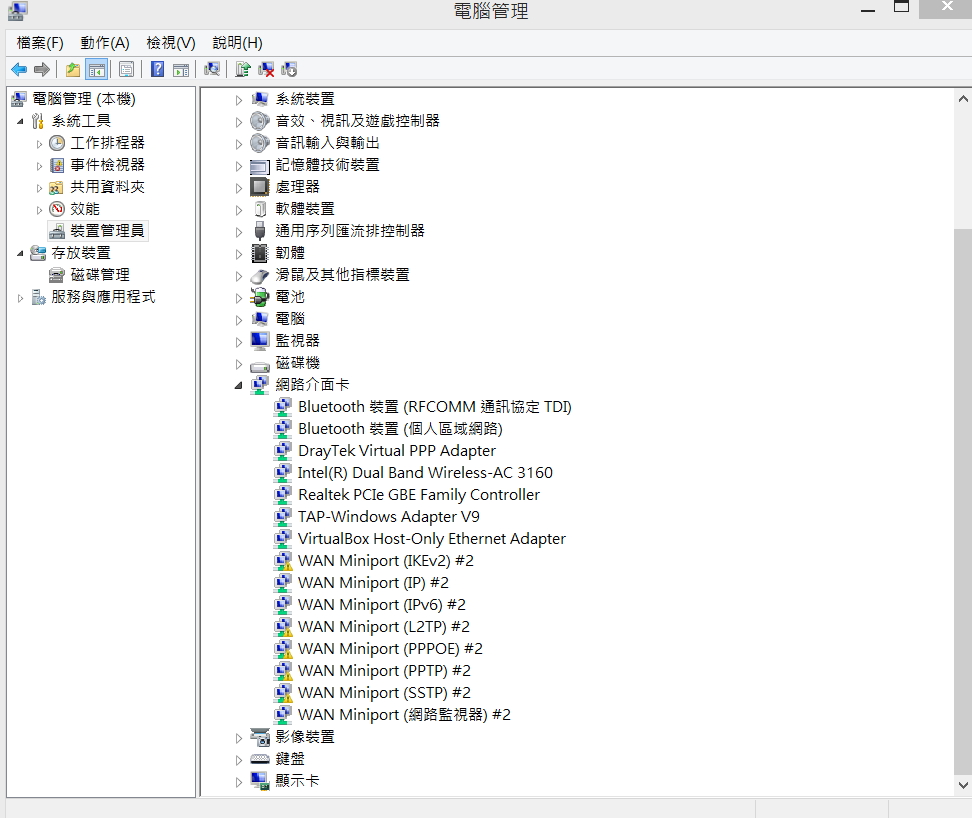The height and width of the screenshot is (818, 972).
Task: Expand 服務與應用程式 node
Action: [x=20, y=297]
